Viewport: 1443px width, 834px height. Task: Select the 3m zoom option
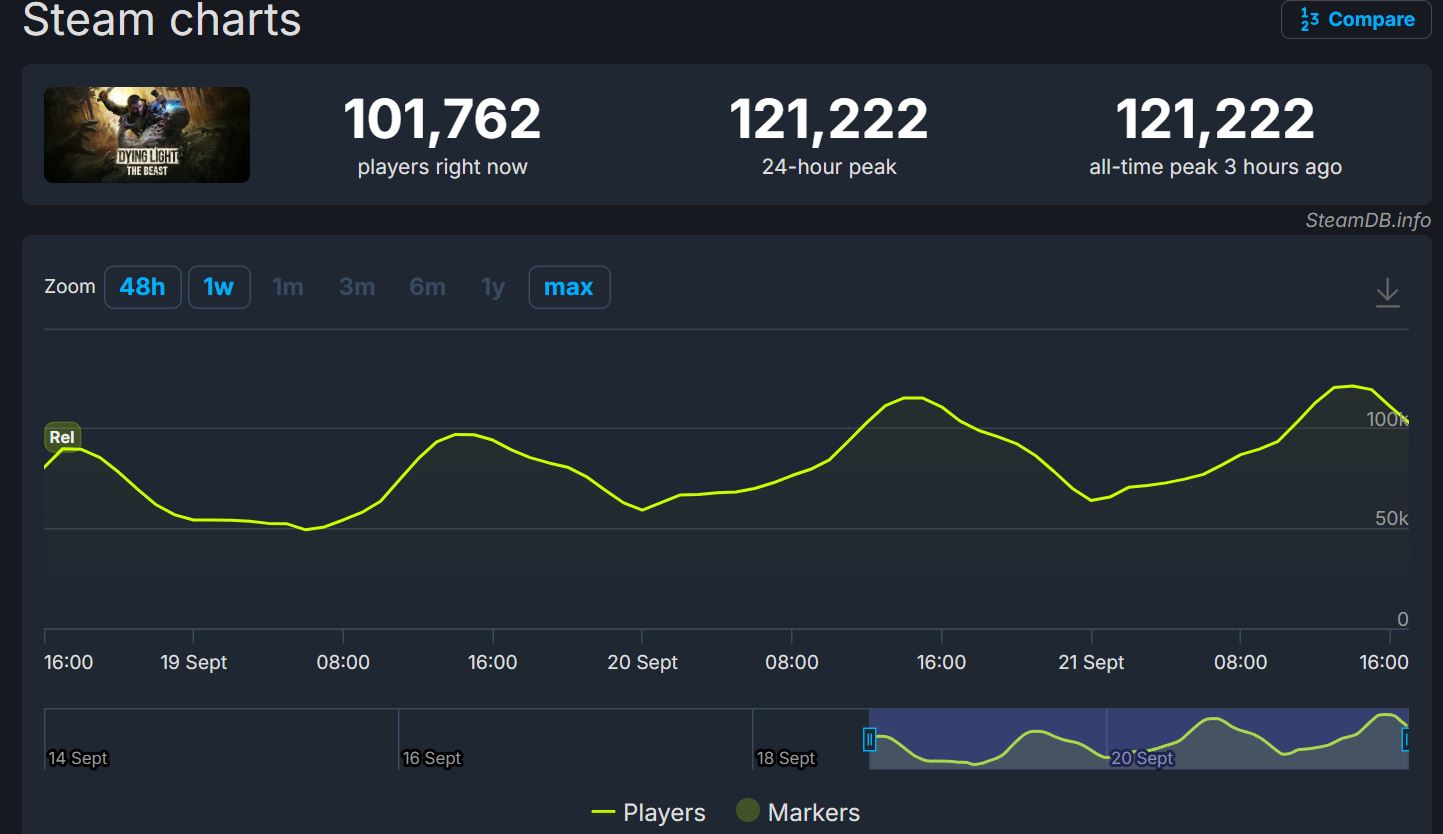[357, 287]
